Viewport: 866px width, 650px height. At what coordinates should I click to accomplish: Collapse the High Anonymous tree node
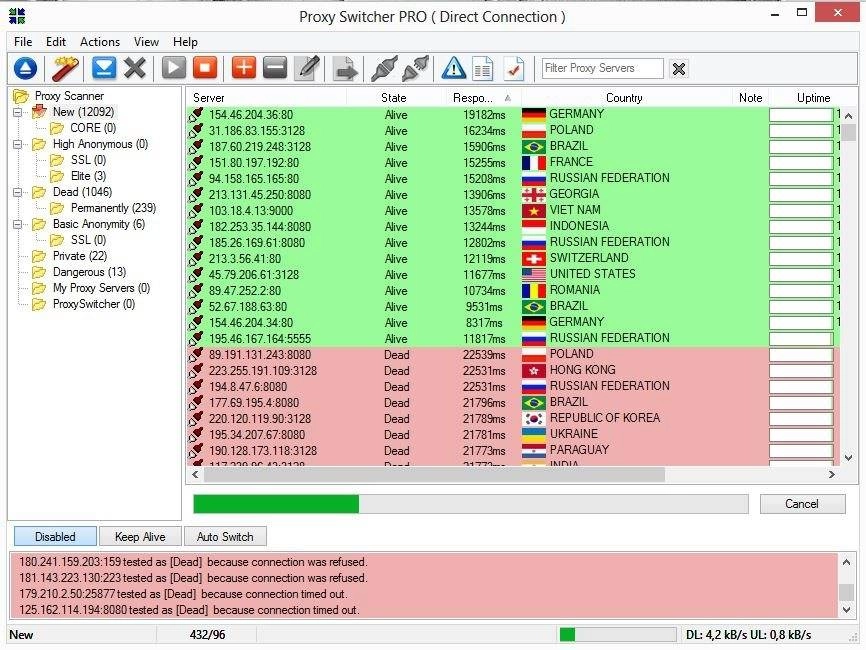tap(18, 144)
